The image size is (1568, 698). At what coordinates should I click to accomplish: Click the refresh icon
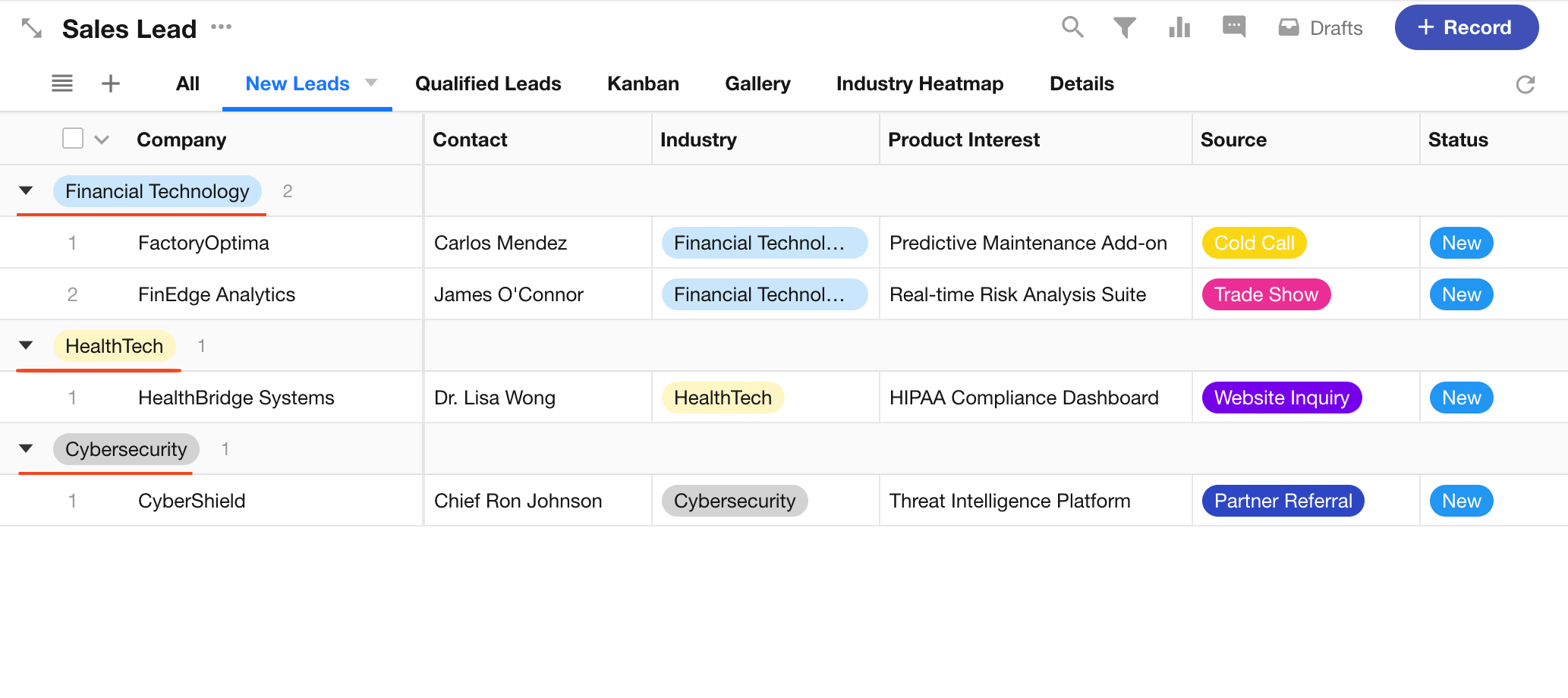pyautogui.click(x=1525, y=84)
